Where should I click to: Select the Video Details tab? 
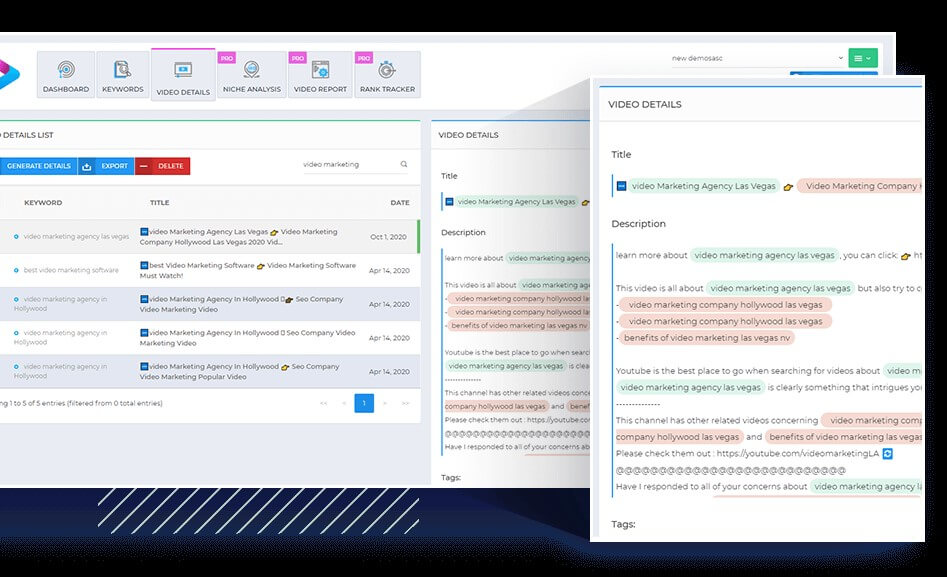183,76
